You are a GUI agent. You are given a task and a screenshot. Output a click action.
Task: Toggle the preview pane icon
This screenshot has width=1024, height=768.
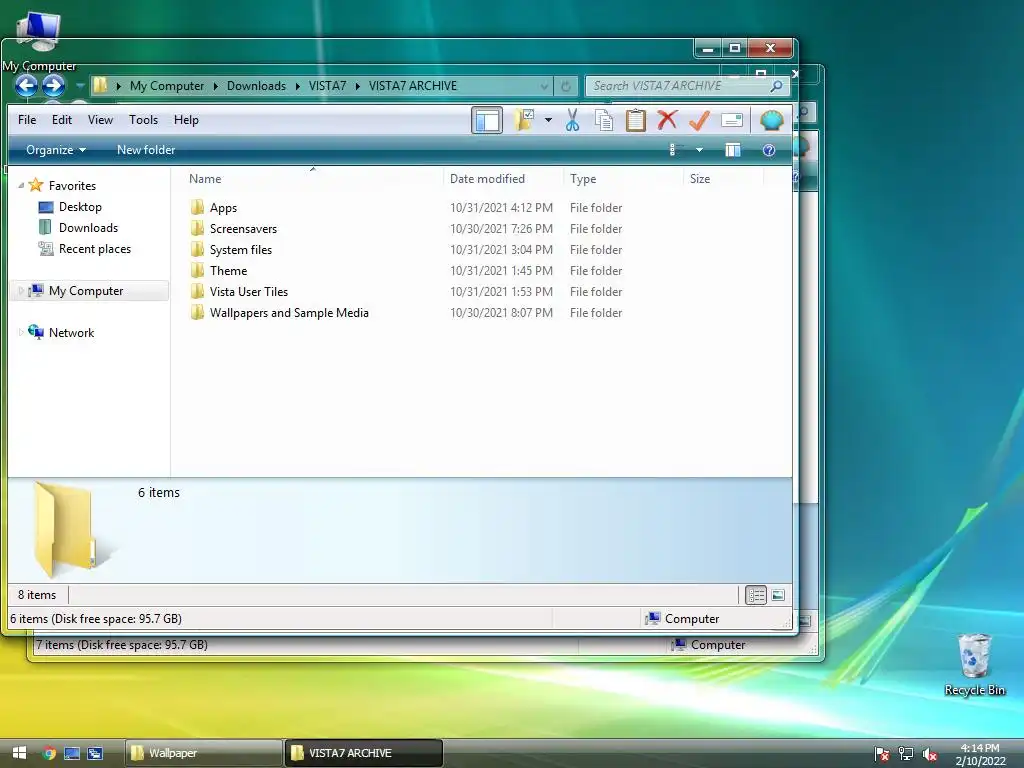733,150
